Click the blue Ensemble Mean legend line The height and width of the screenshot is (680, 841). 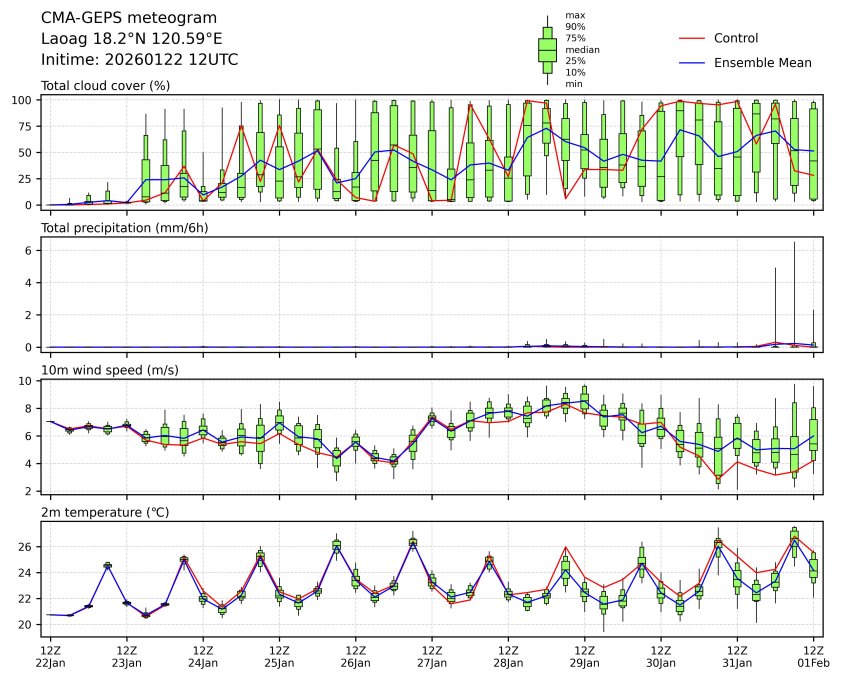[x=693, y=62]
